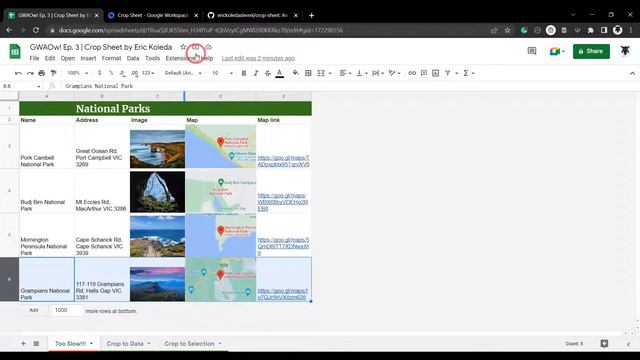Open the text color picker
The image size is (640, 360).
coord(280,73)
